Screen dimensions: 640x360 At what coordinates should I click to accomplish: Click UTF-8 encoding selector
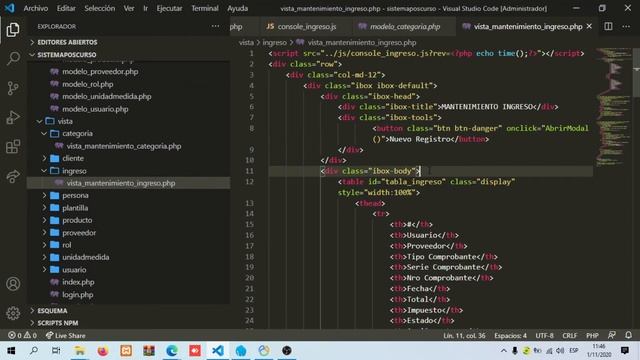click(544, 336)
